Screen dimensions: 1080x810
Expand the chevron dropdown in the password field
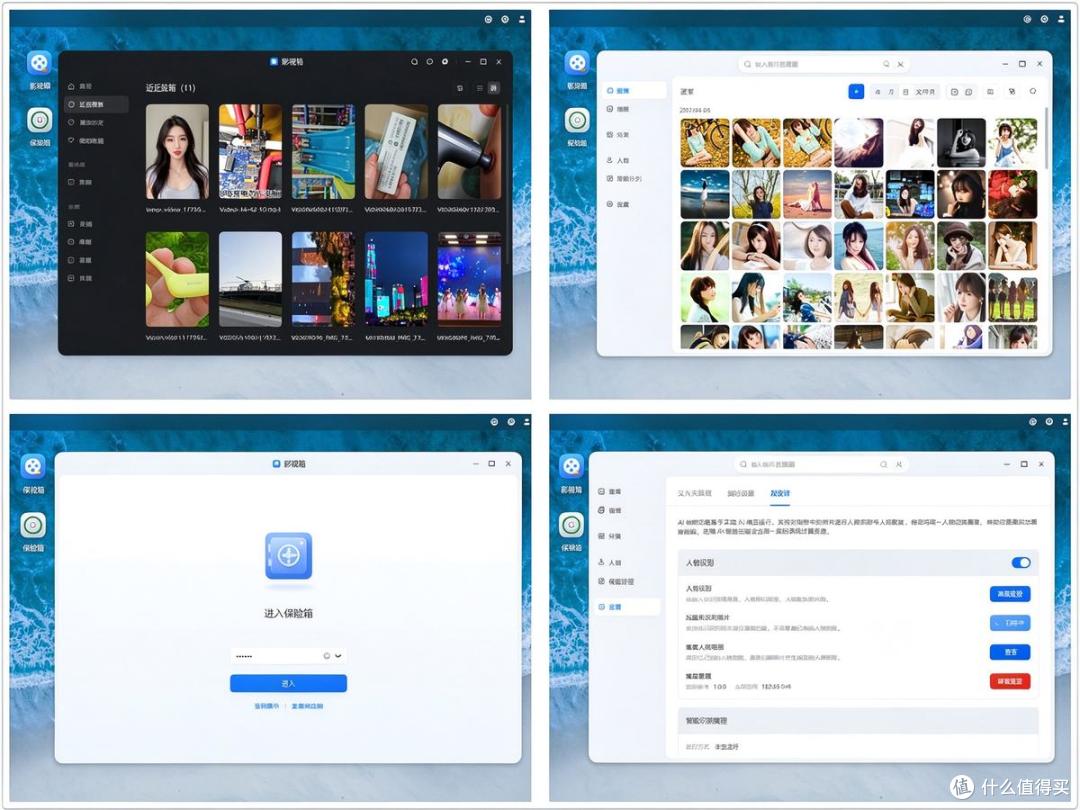338,656
